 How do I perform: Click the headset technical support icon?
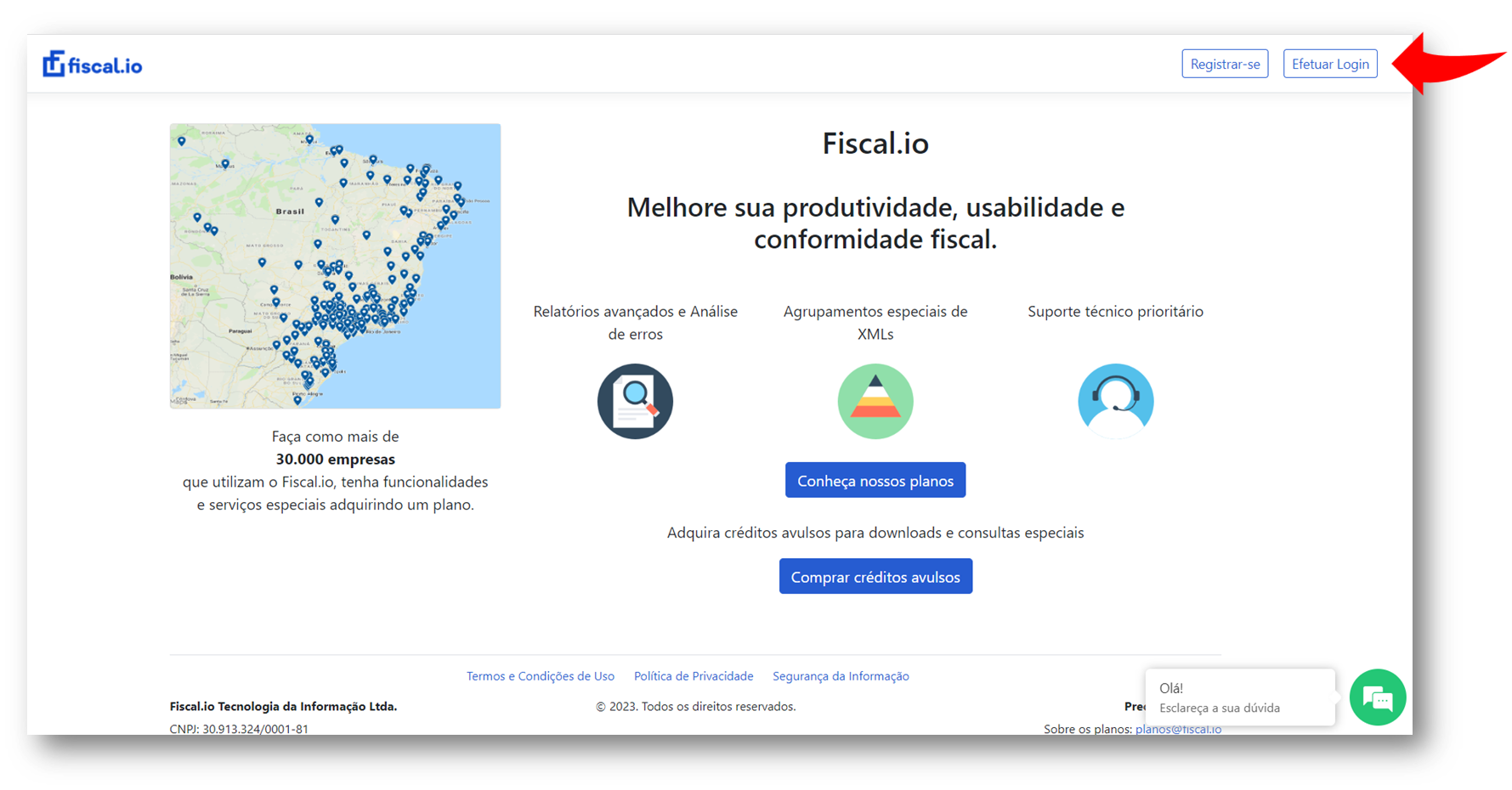(1116, 401)
